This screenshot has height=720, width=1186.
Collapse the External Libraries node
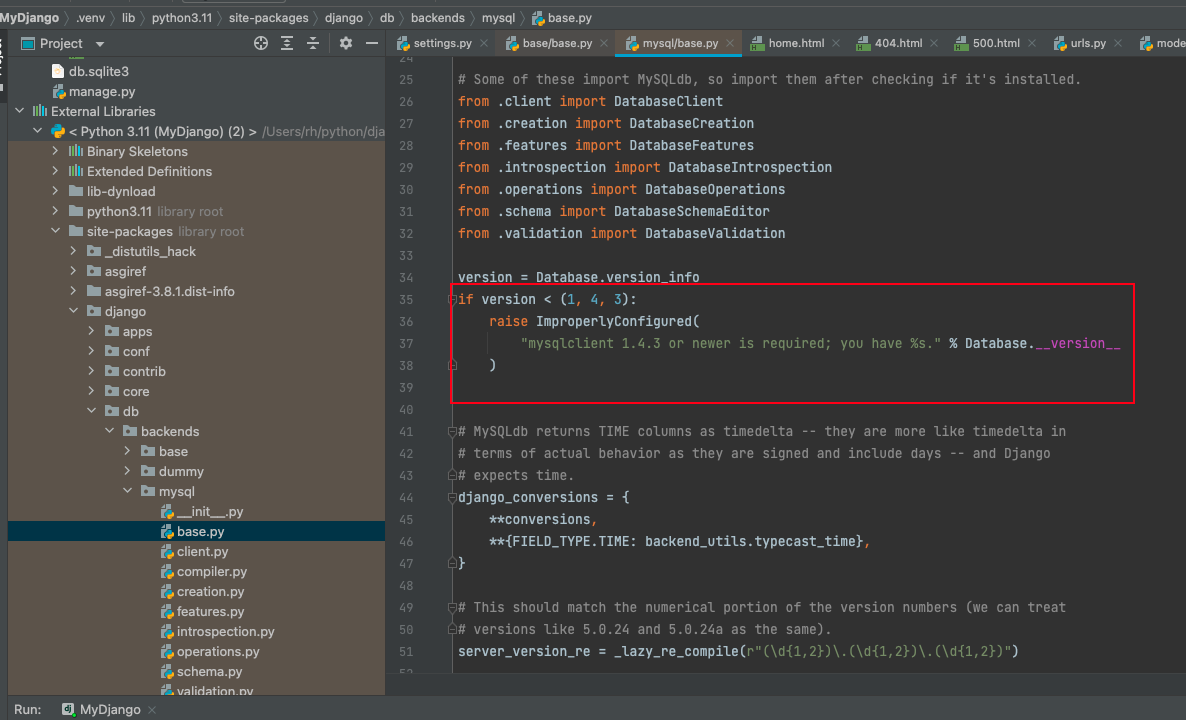pos(20,111)
